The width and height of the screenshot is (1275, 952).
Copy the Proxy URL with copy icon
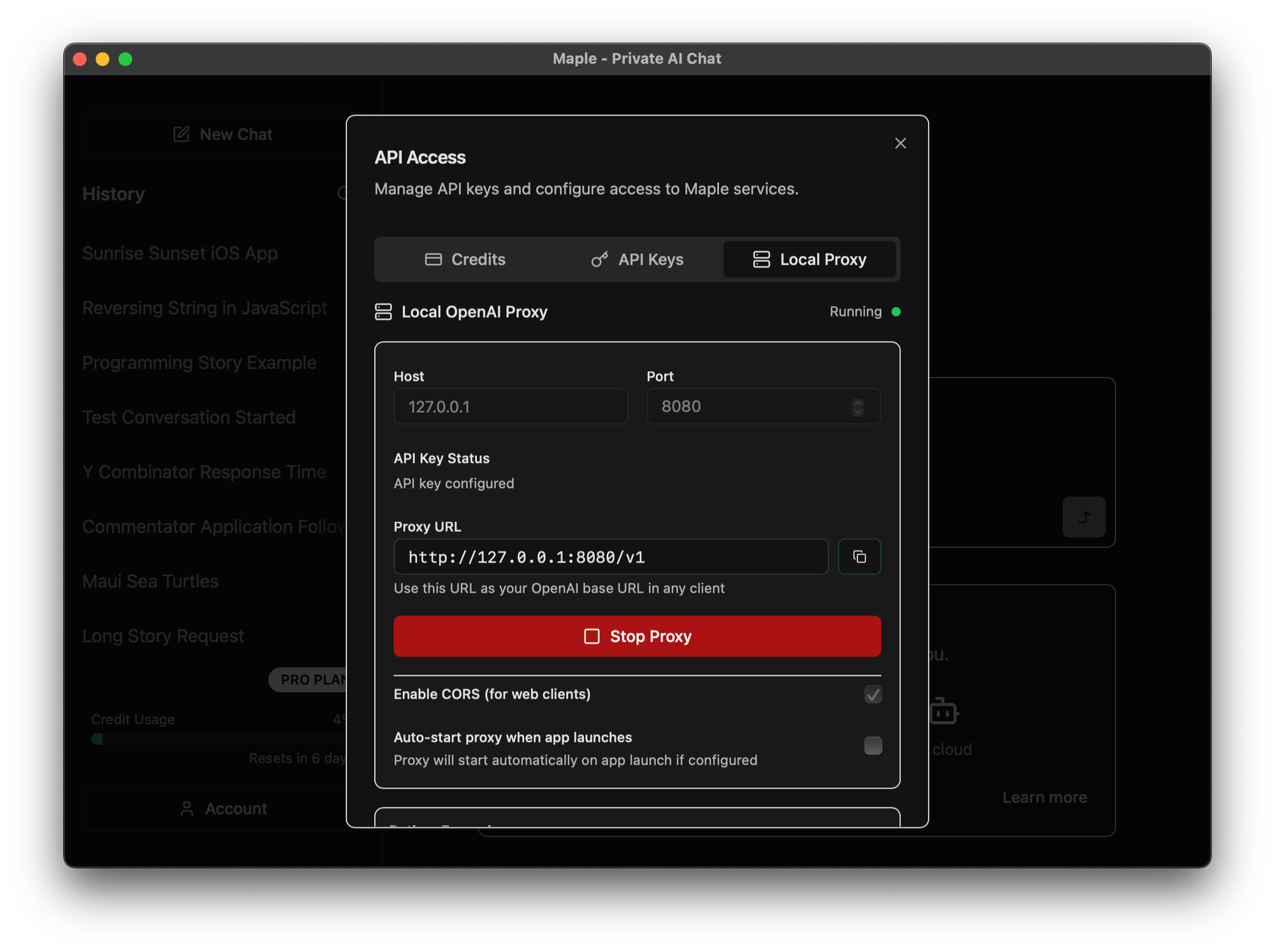point(859,556)
